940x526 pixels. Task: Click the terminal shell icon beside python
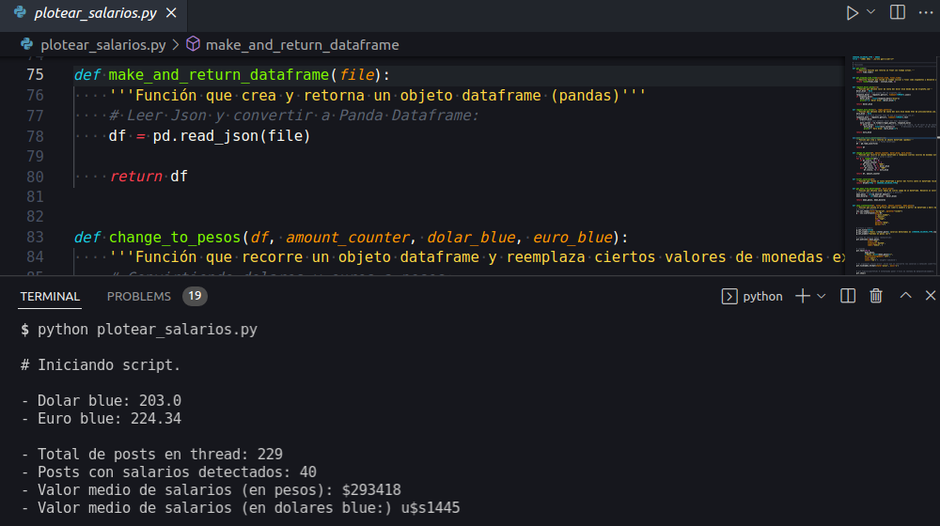729,296
